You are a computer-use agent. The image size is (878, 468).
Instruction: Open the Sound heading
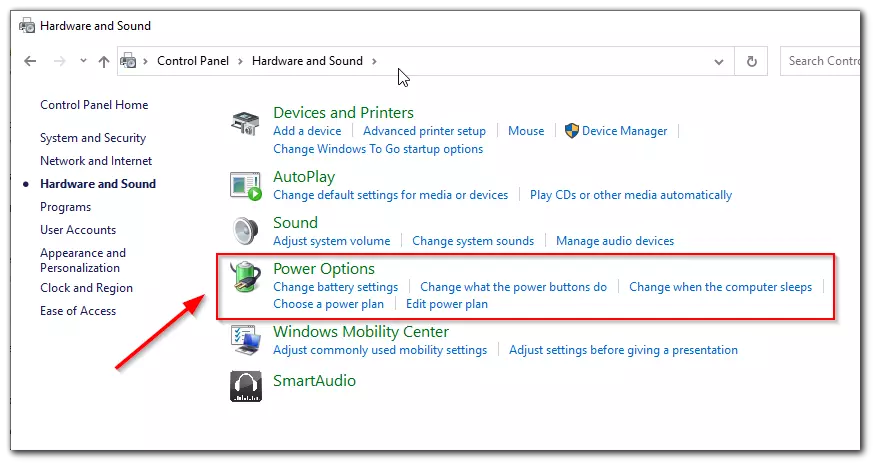coord(295,223)
